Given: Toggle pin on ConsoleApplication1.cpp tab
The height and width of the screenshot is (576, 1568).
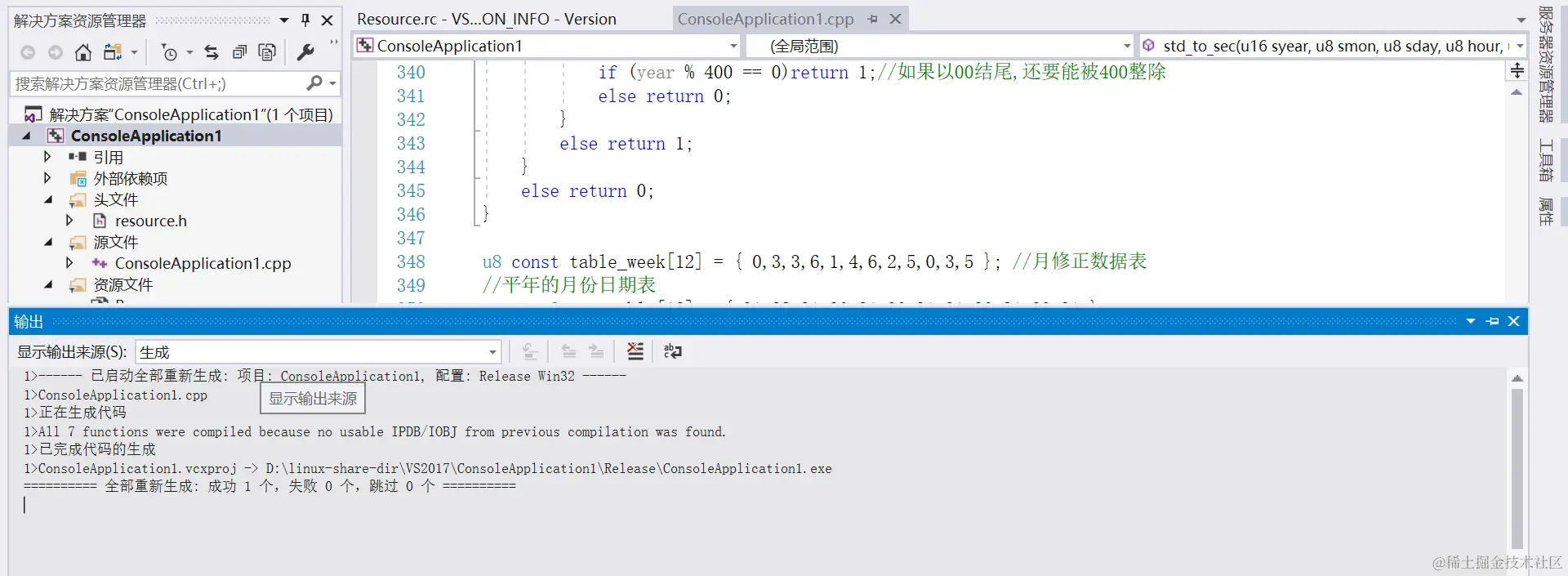Looking at the screenshot, I should pyautogui.click(x=873, y=19).
